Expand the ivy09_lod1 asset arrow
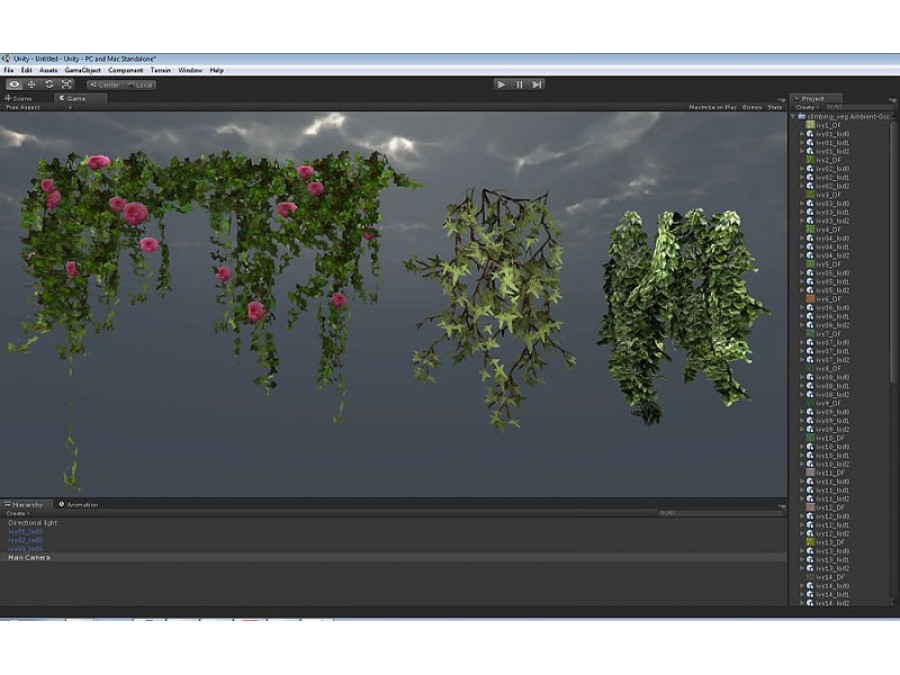This screenshot has width=900, height=675. 802,421
